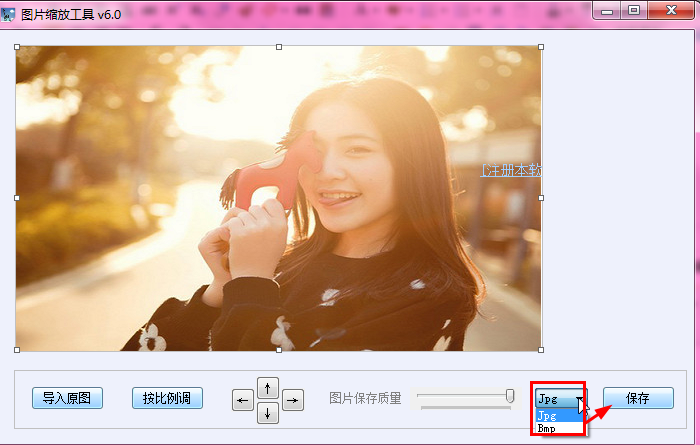Click the down arrow move button
The image size is (700, 445).
(268, 413)
